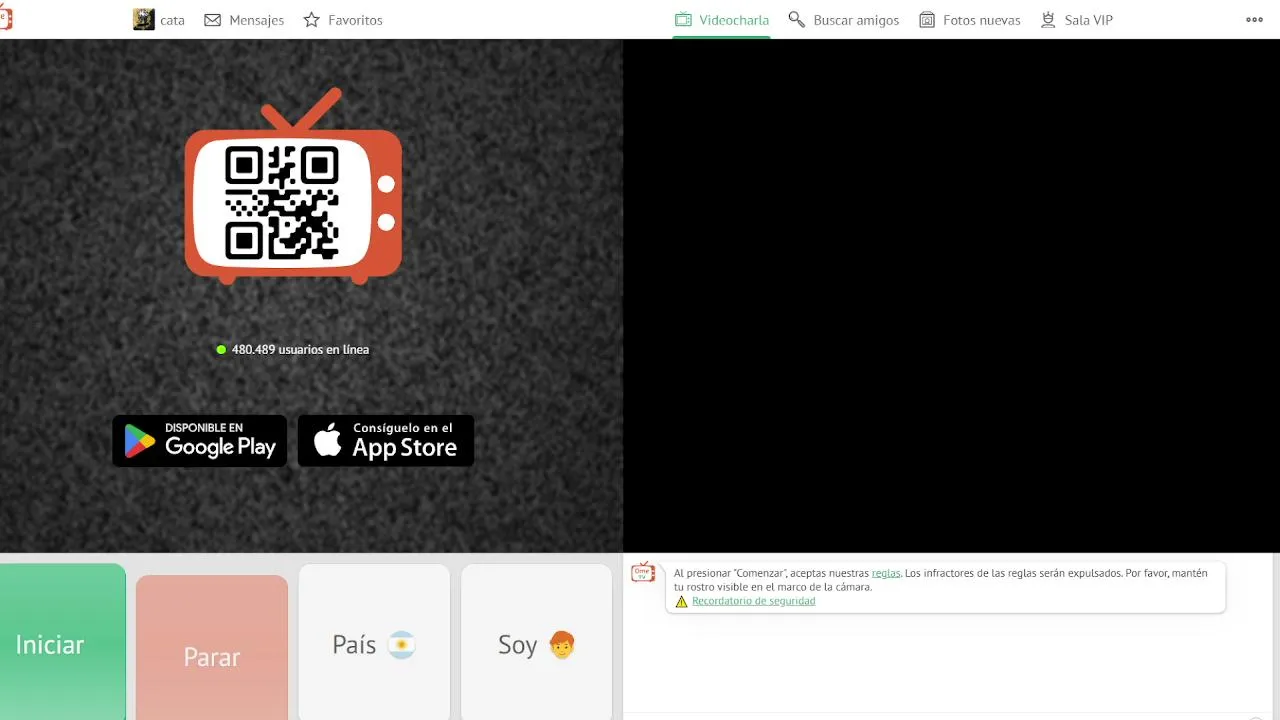Open the Mensajes tab
This screenshot has width=1280, height=720.
point(244,20)
